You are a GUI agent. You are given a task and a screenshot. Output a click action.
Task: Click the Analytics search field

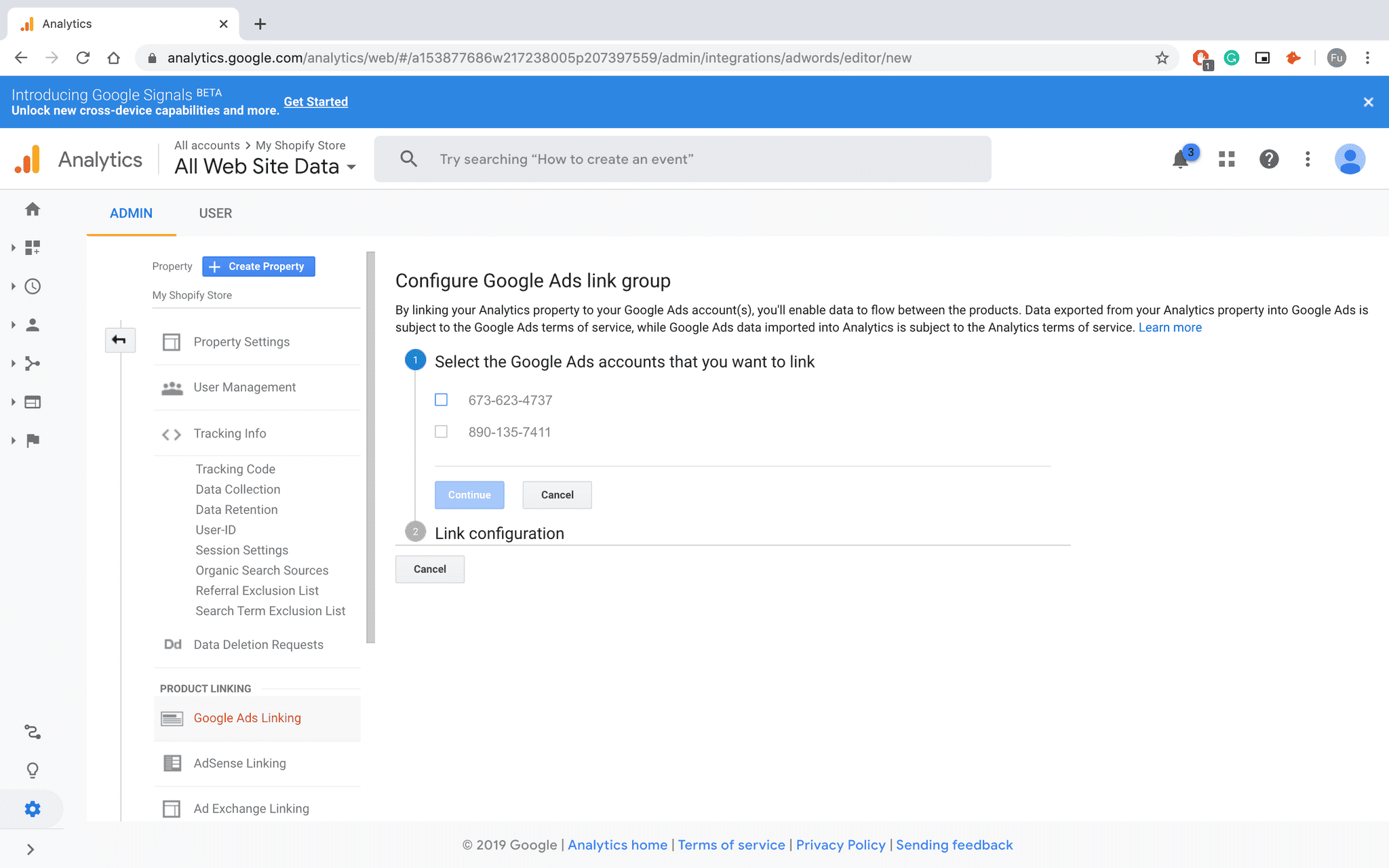682,159
